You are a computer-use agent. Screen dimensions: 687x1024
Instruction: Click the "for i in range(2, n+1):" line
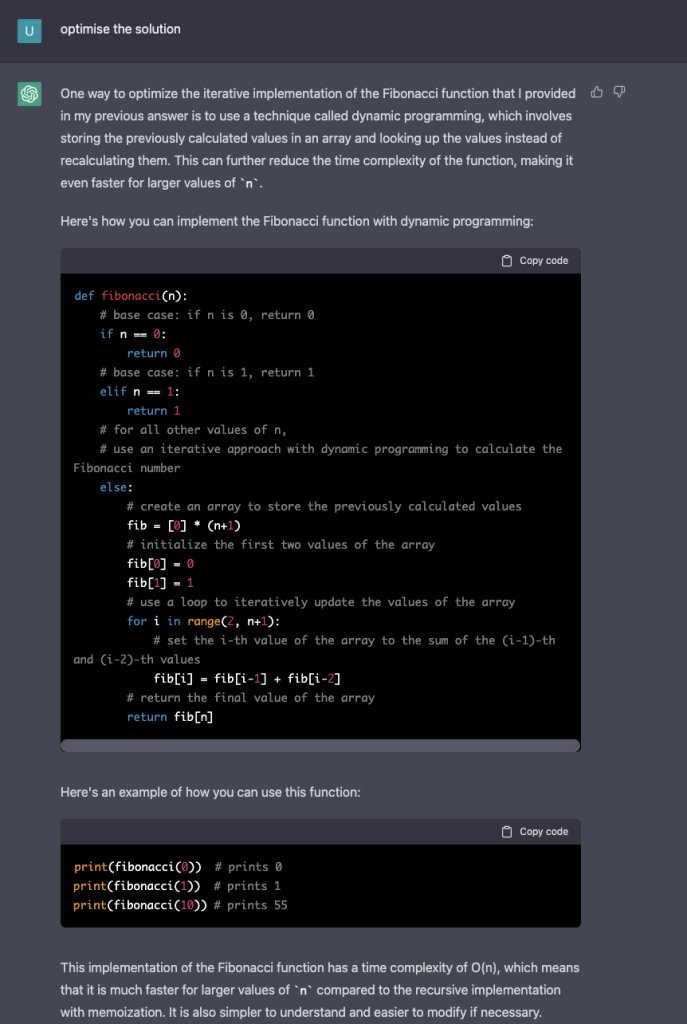tap(203, 621)
